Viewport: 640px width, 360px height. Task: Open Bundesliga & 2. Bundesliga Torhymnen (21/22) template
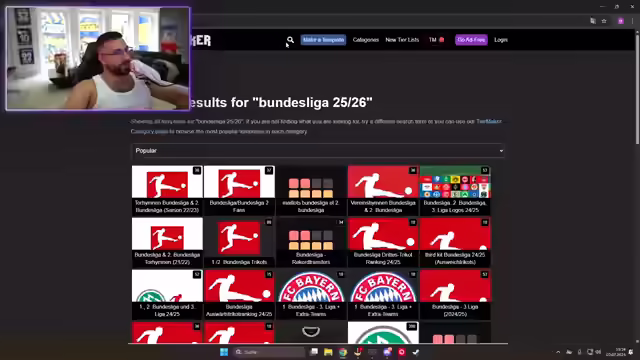coord(167,242)
